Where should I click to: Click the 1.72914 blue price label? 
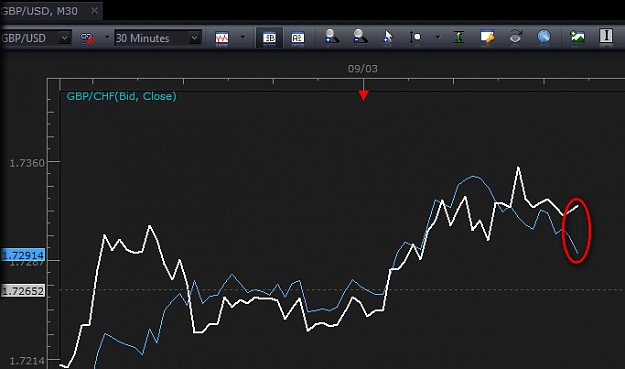[23, 255]
